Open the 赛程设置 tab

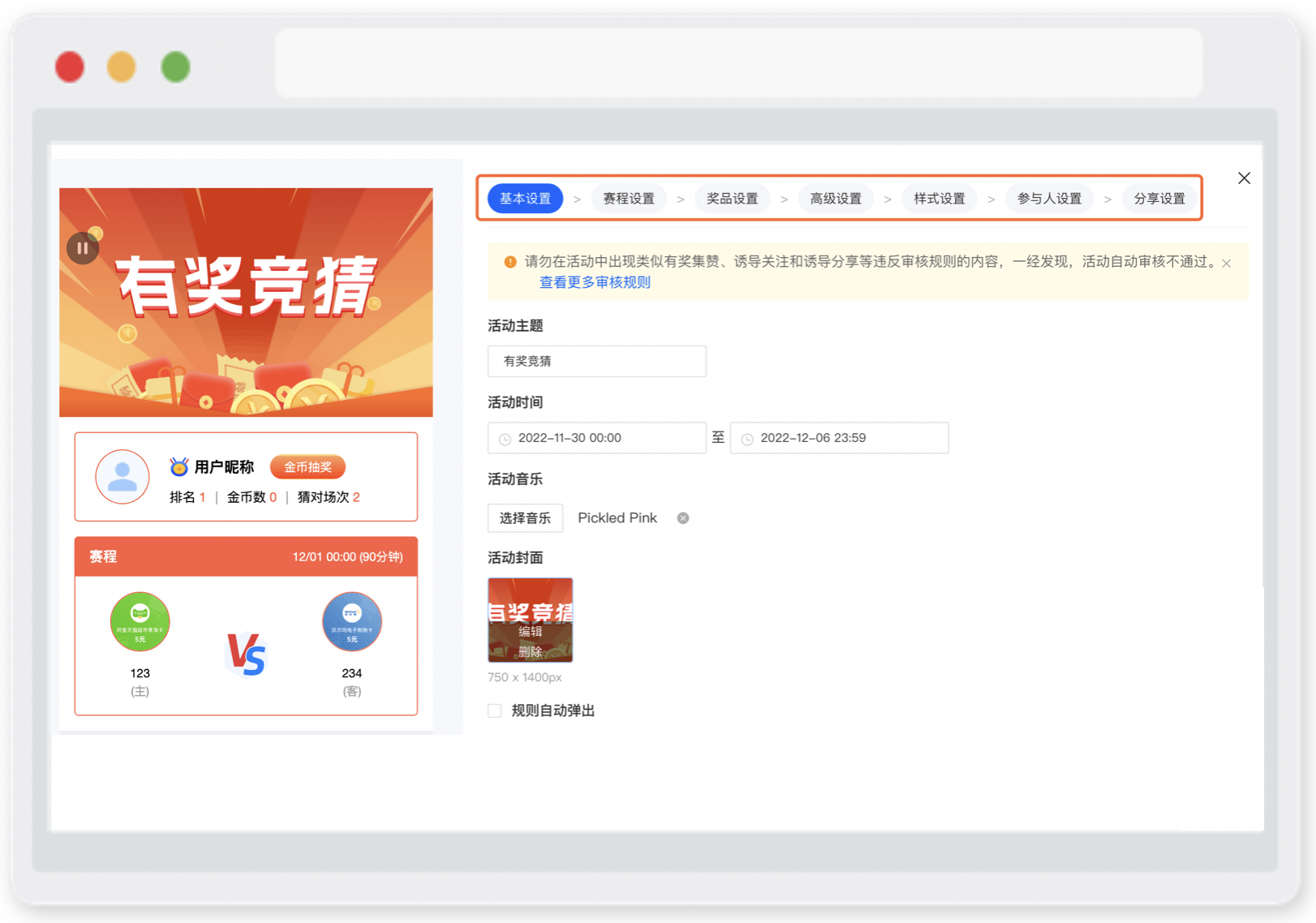(x=629, y=199)
